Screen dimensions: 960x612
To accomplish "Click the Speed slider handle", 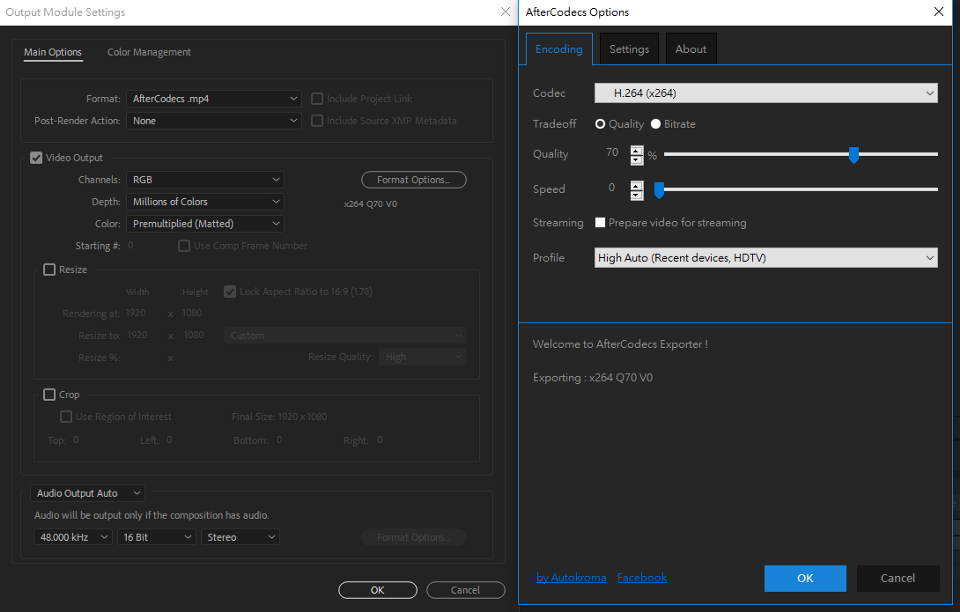I will [x=659, y=190].
